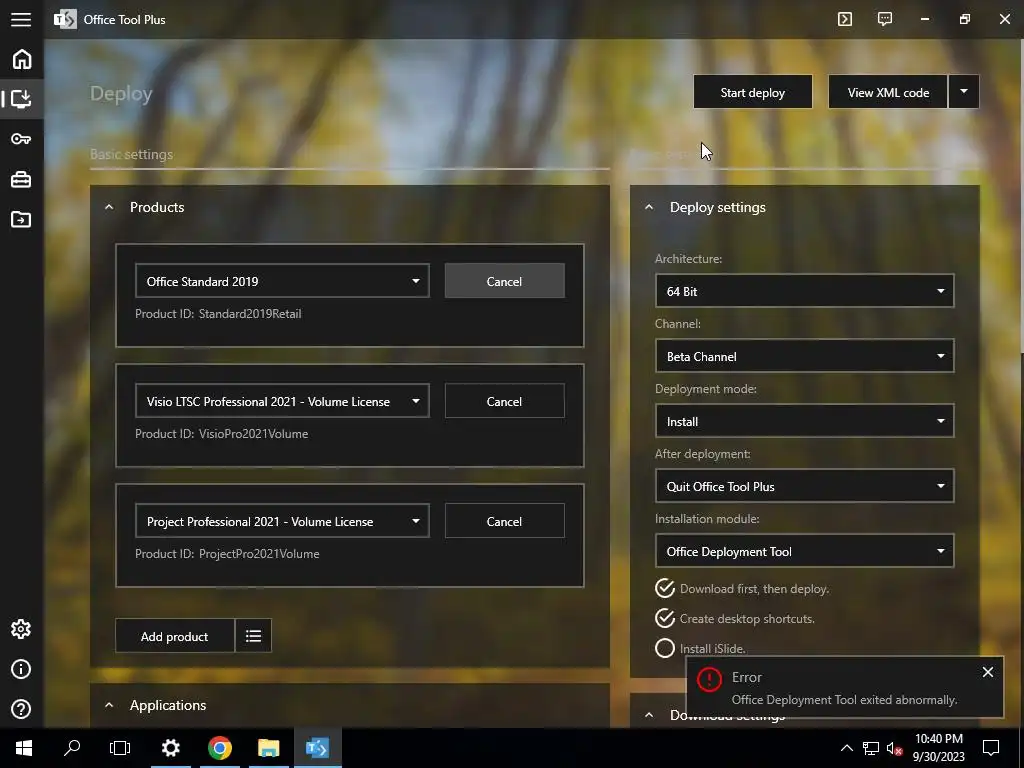This screenshot has width=1024, height=768.
Task: Open the hamburger navigation menu
Action: [21, 19]
